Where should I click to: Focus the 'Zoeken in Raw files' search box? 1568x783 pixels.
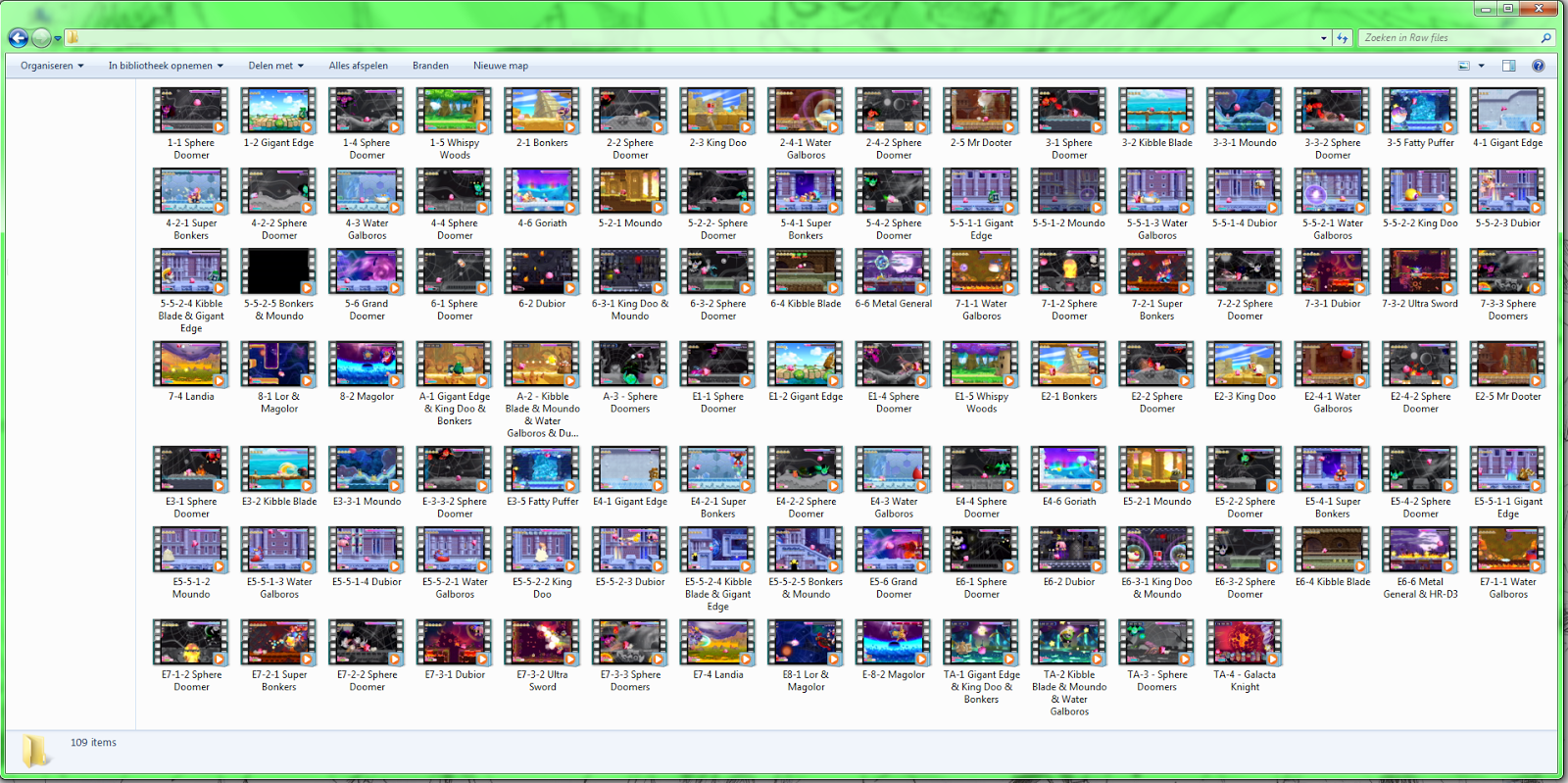pyautogui.click(x=1448, y=38)
